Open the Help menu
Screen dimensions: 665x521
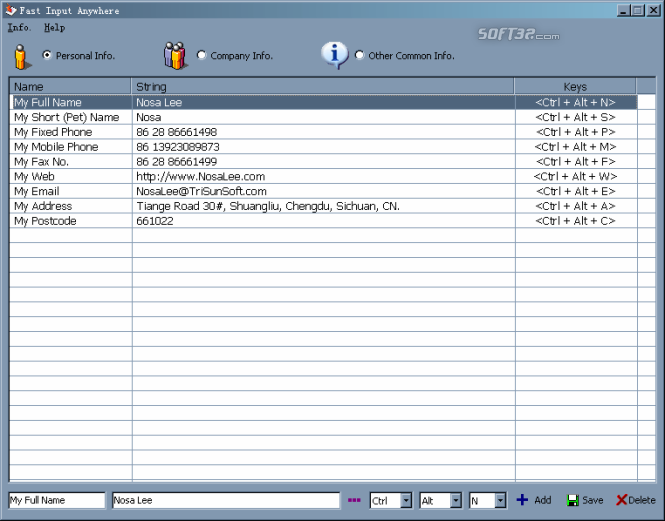[54, 28]
